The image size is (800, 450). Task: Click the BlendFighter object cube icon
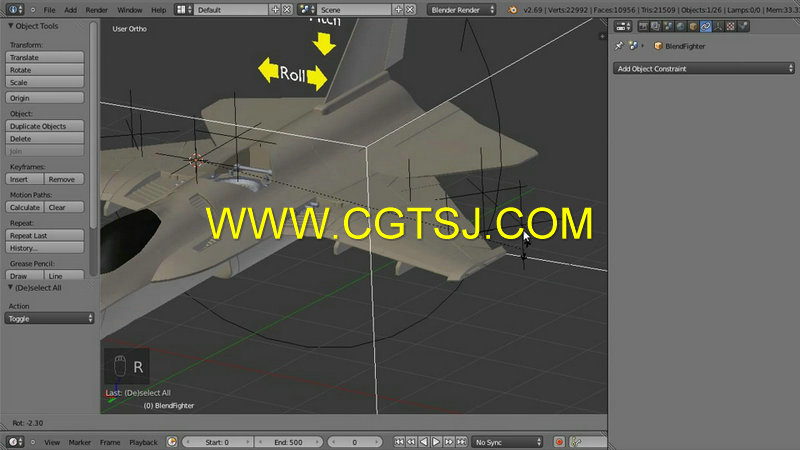(x=658, y=46)
